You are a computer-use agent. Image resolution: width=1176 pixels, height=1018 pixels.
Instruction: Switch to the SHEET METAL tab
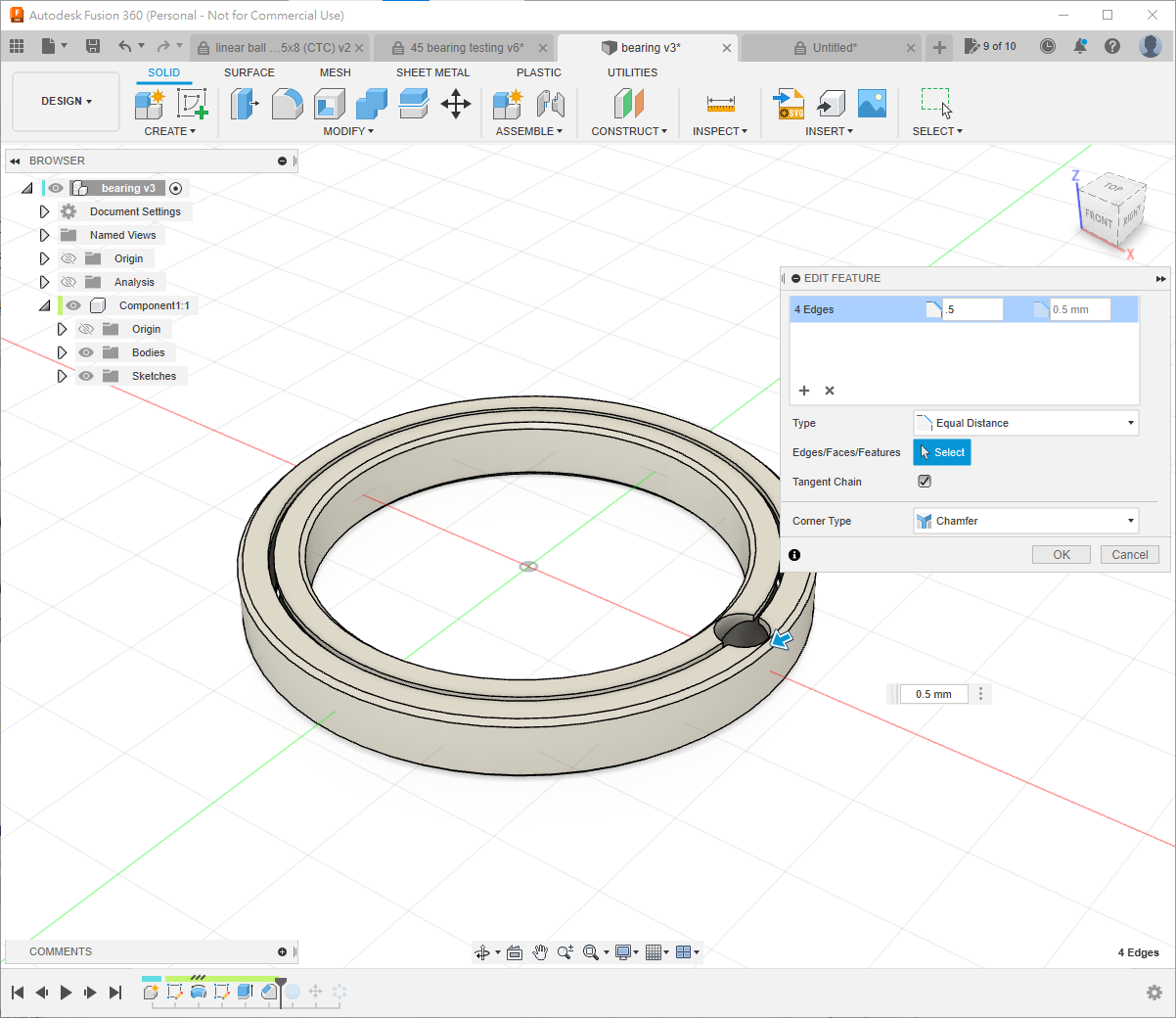pyautogui.click(x=432, y=72)
